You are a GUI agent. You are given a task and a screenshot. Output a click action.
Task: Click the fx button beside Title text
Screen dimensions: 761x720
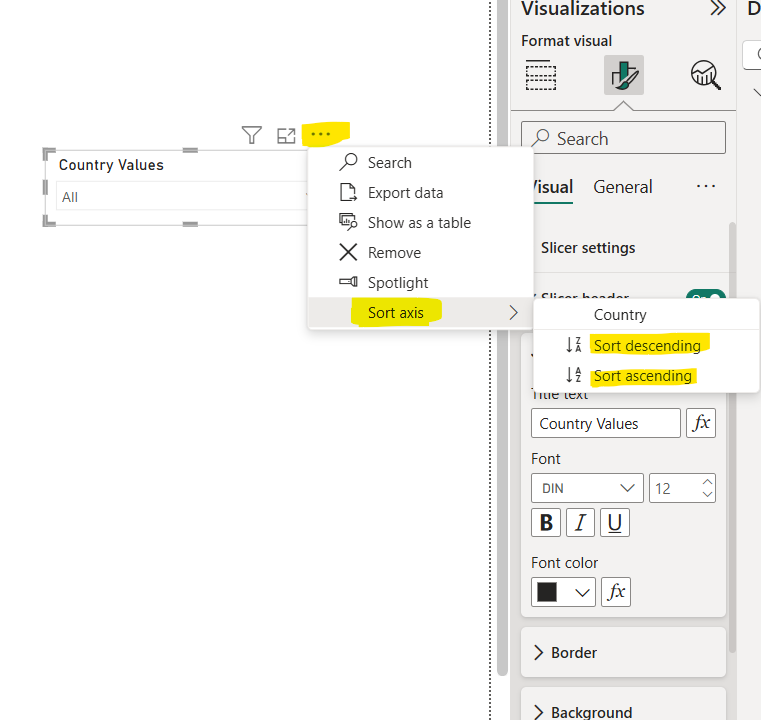pos(701,423)
